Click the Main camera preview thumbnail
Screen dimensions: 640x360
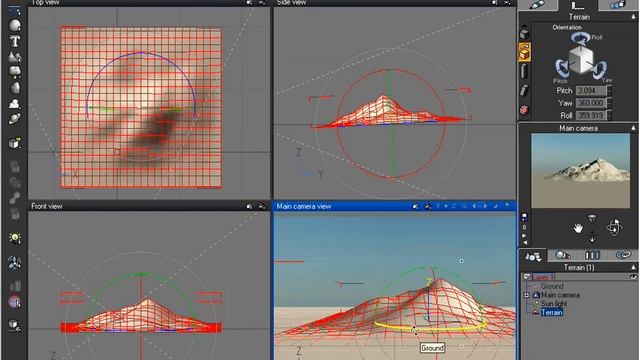coord(580,171)
